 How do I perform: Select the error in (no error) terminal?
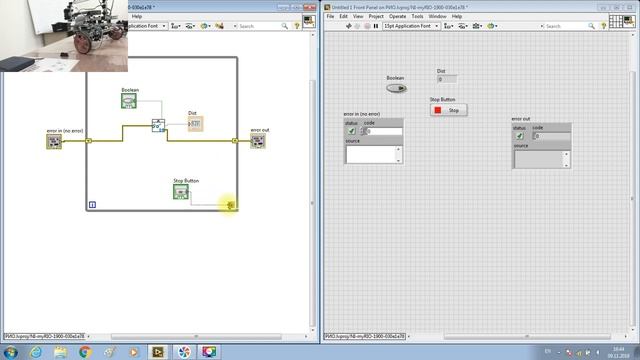point(54,142)
